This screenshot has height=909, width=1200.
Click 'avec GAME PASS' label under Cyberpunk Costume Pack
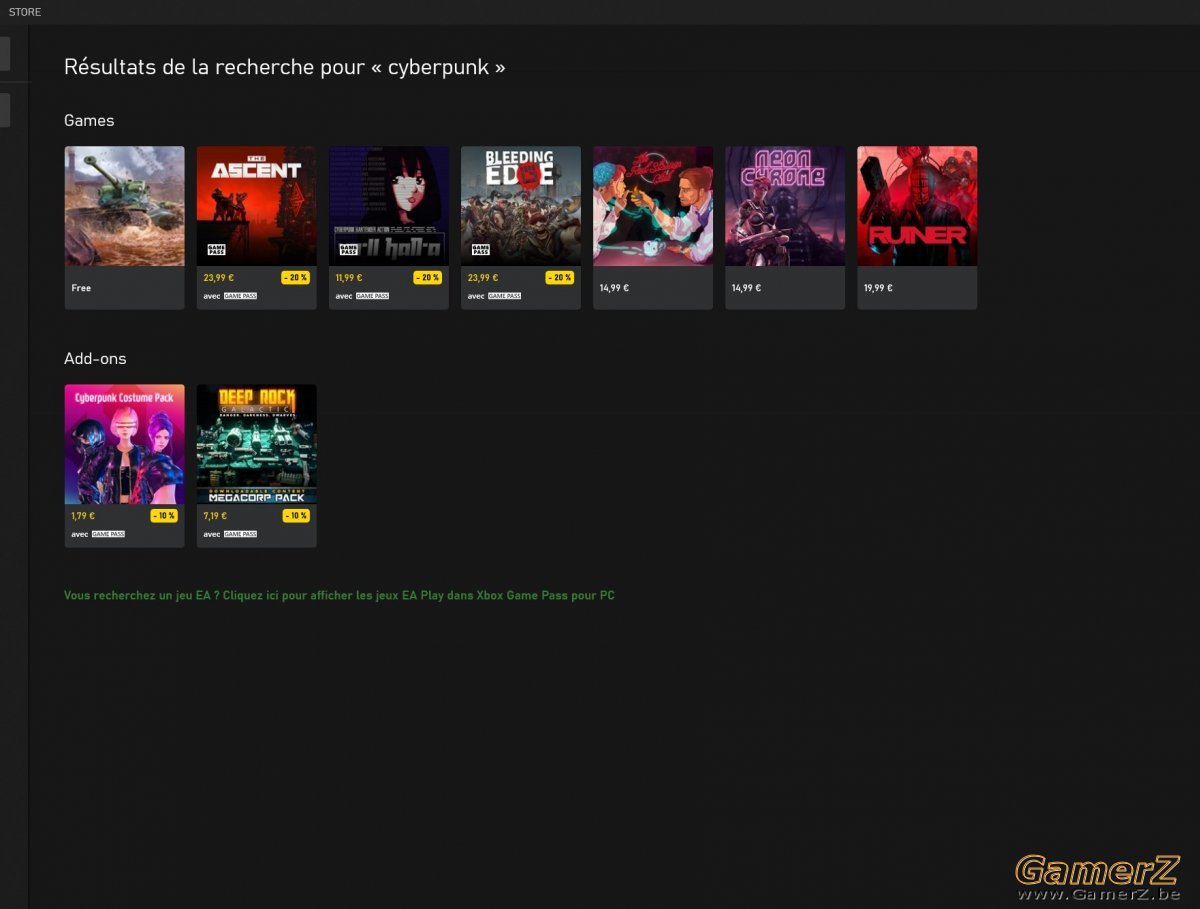(x=98, y=534)
